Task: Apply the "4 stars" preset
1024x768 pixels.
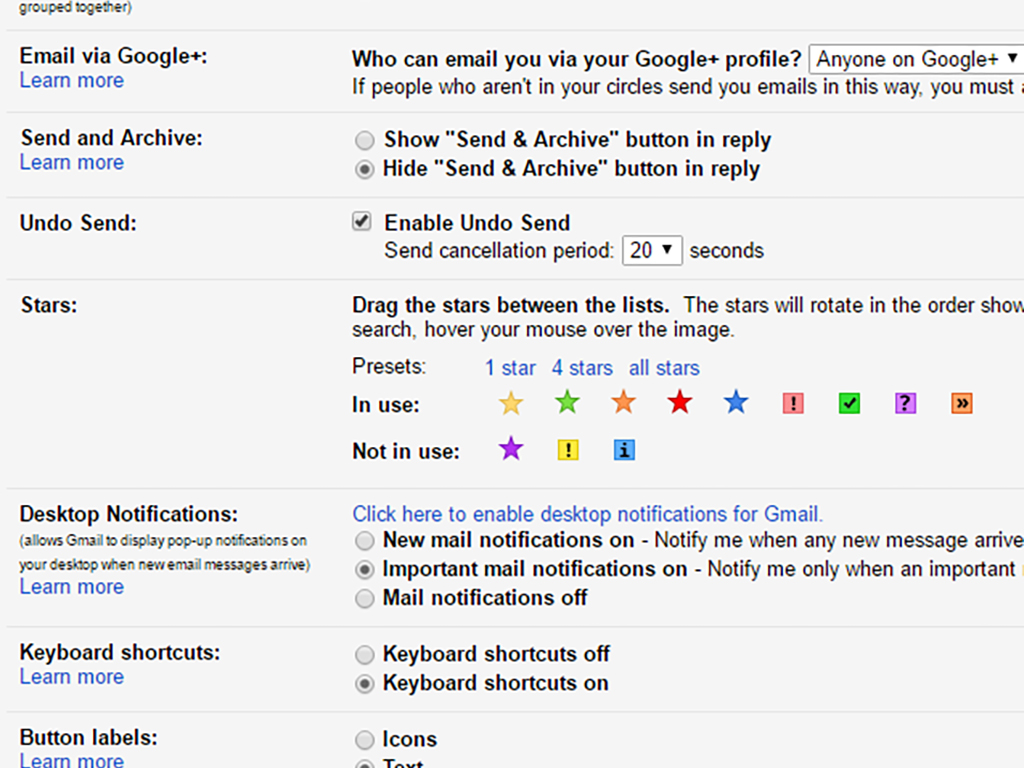Action: 582,368
